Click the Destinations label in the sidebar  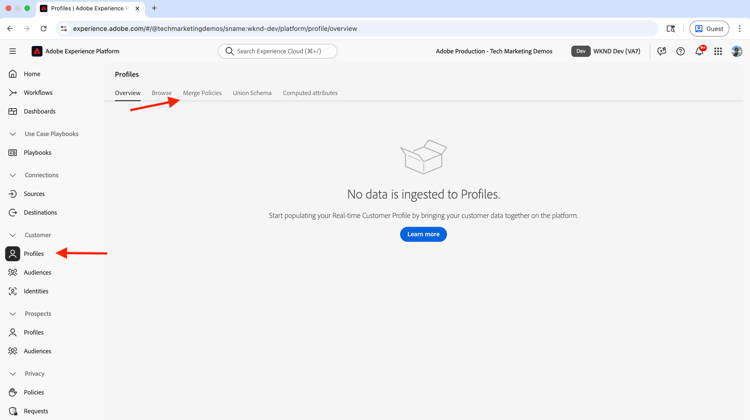point(40,212)
